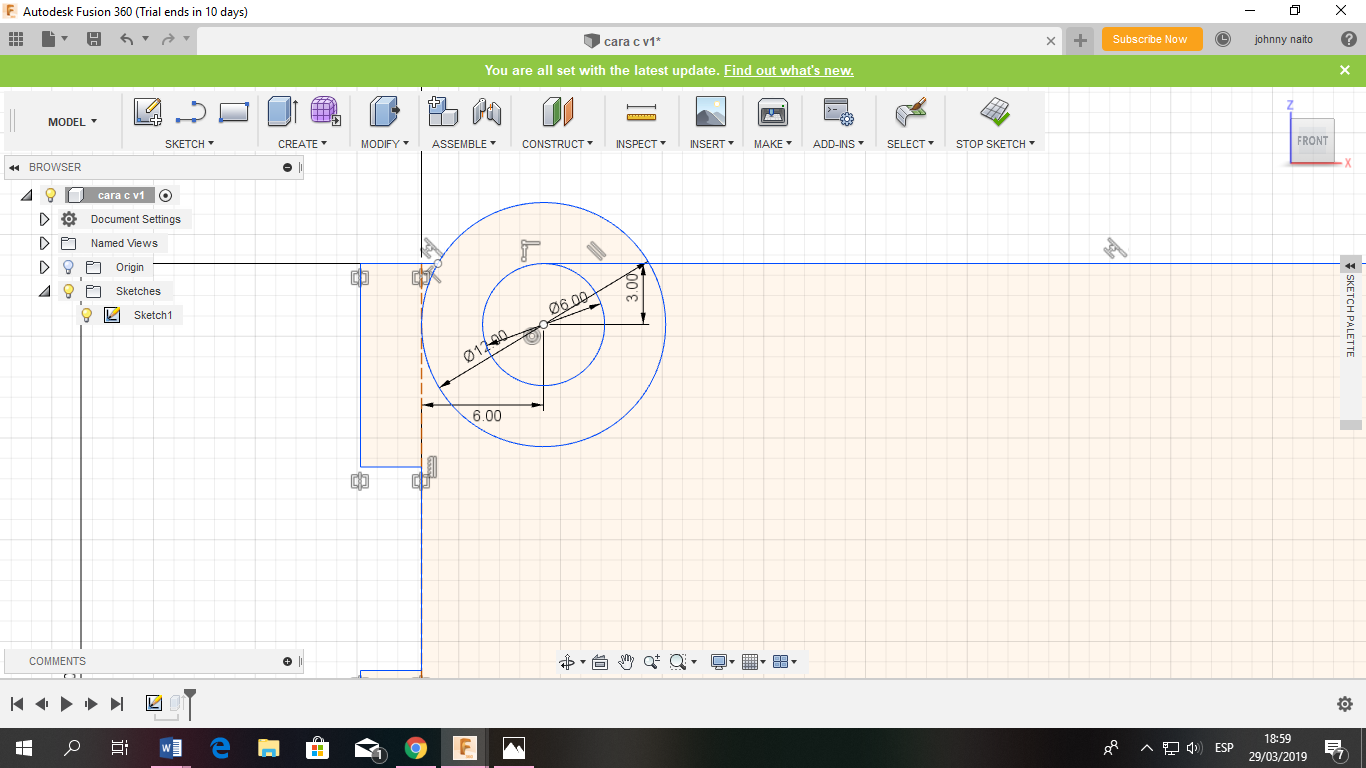
Task: Collapse the Sketches folder node
Action: click(44, 291)
